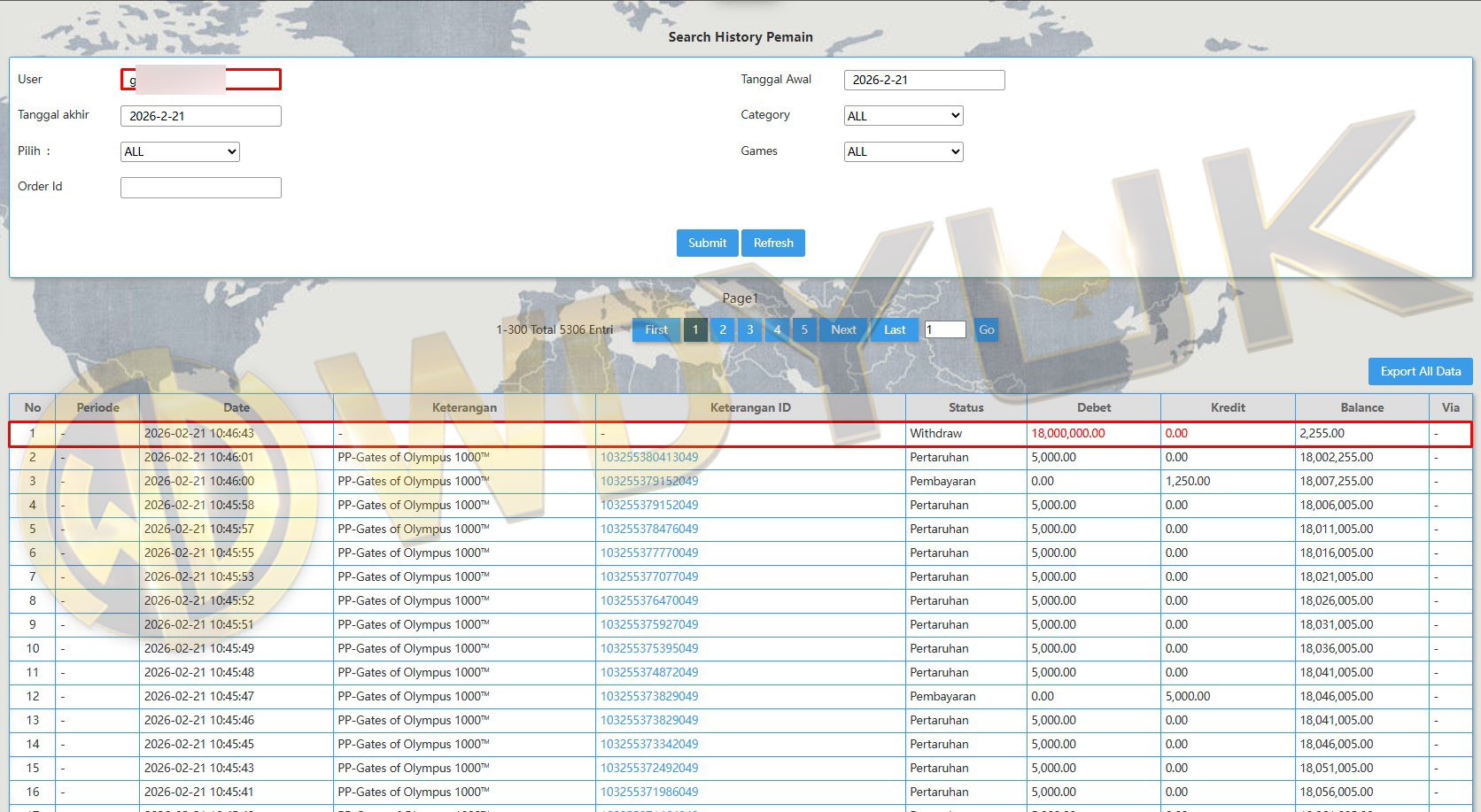Select page 3 in pagination

(x=749, y=329)
